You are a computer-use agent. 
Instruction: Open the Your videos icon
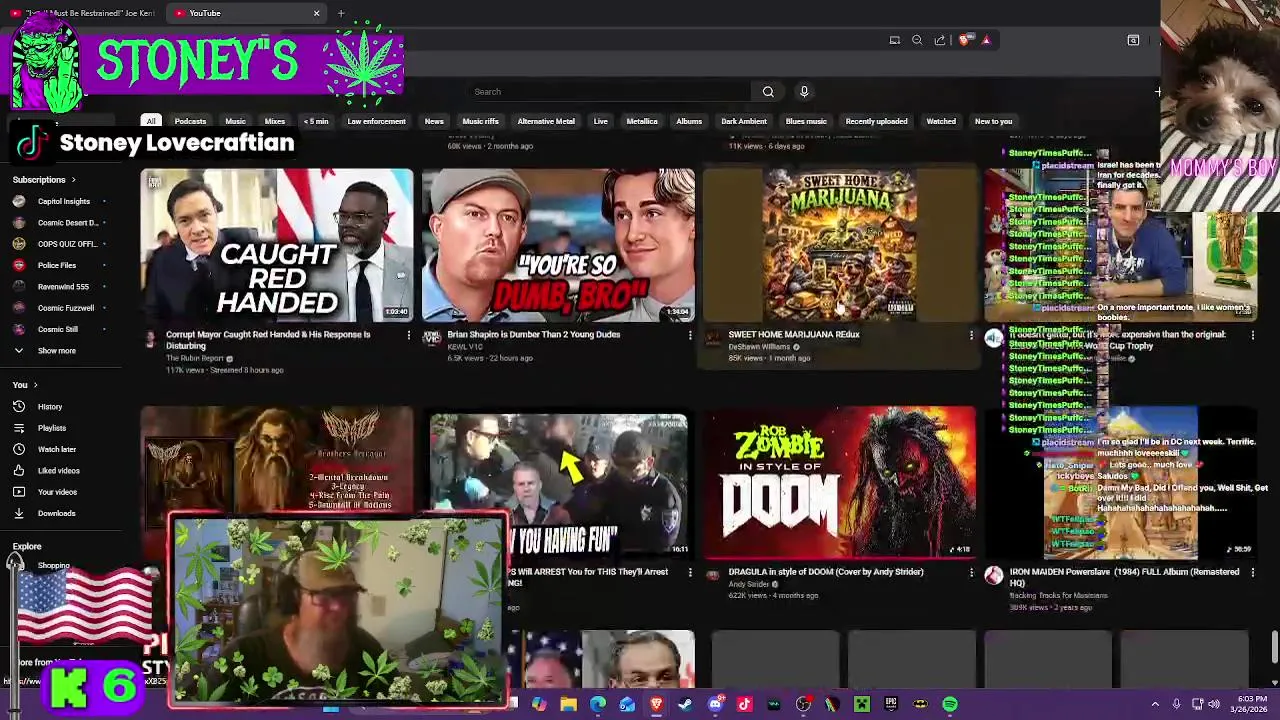click(x=19, y=492)
